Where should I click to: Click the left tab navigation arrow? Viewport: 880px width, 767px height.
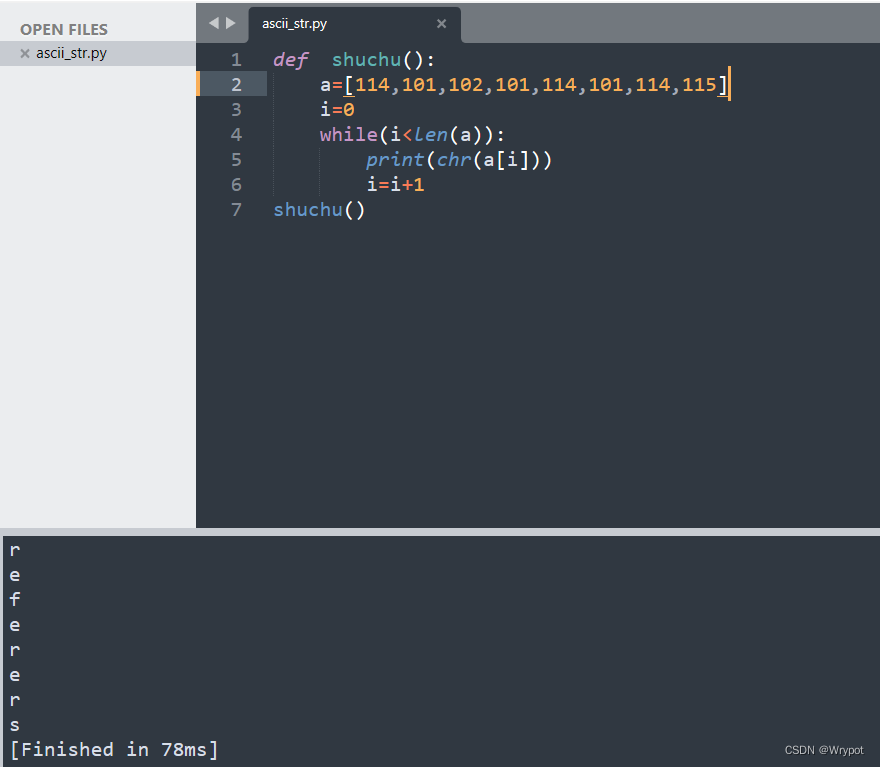pos(214,23)
